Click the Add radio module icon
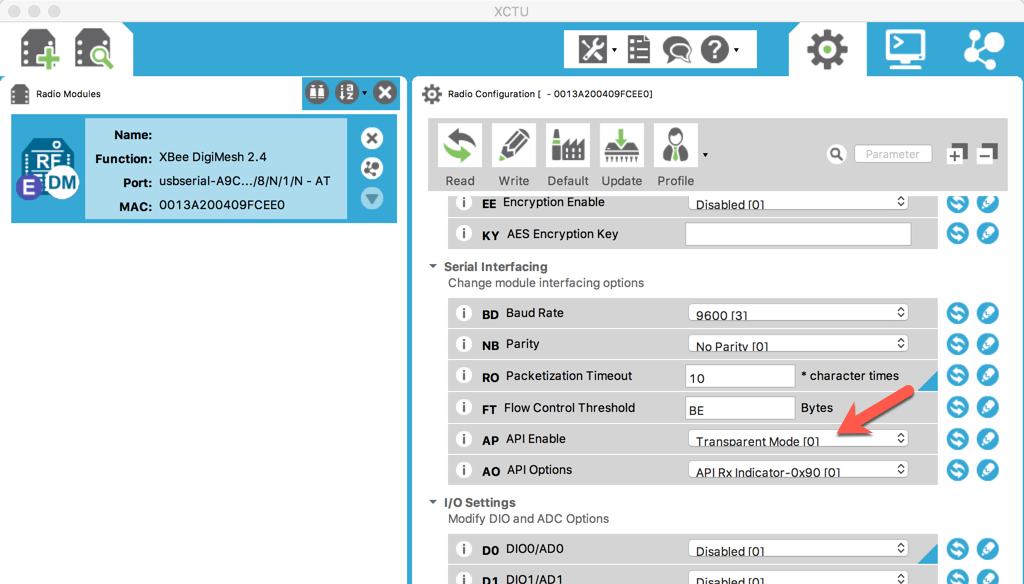Screen dimensions: 1024x584 tap(40, 49)
